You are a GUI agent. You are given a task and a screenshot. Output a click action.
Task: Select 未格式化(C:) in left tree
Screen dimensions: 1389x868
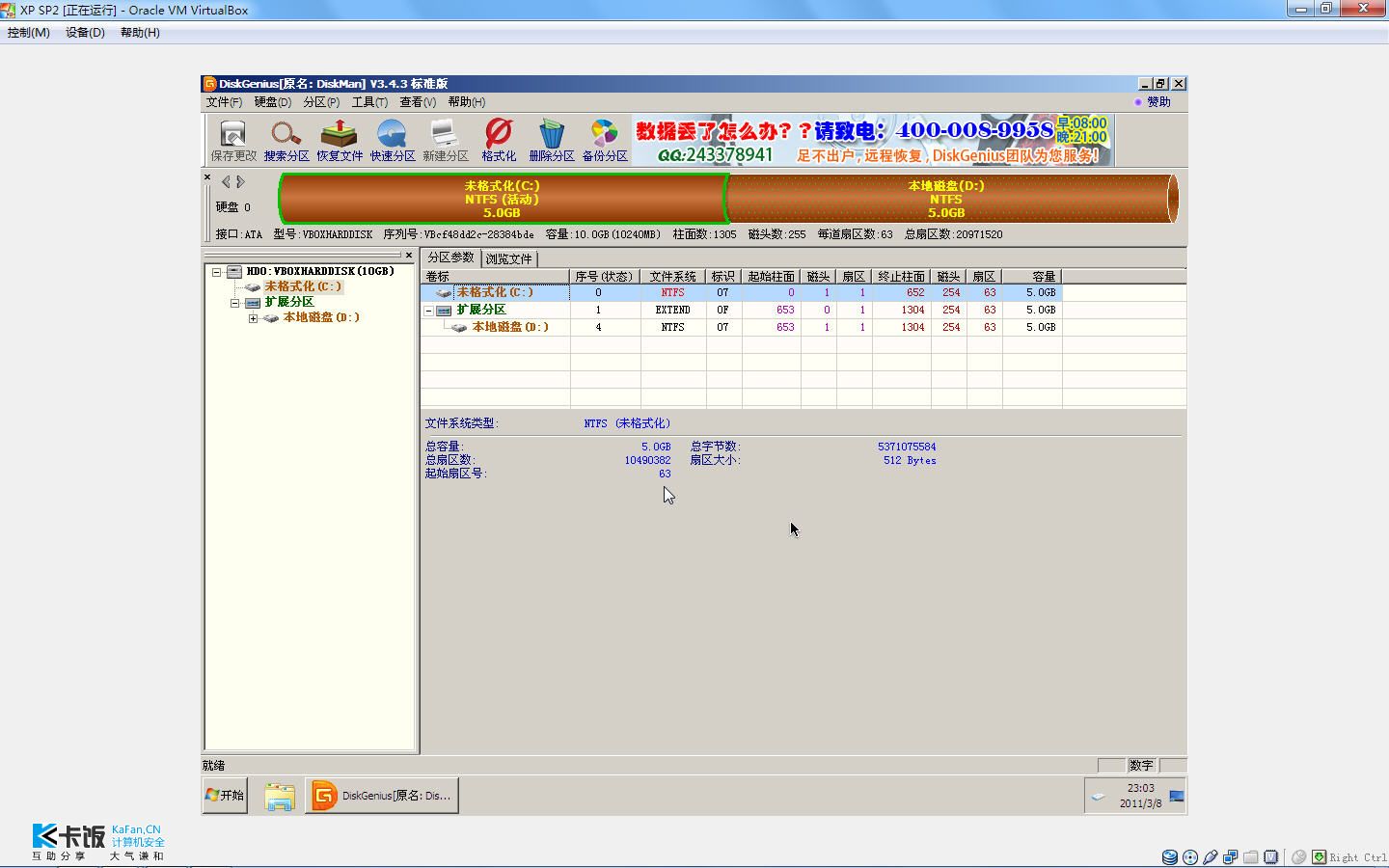[303, 286]
